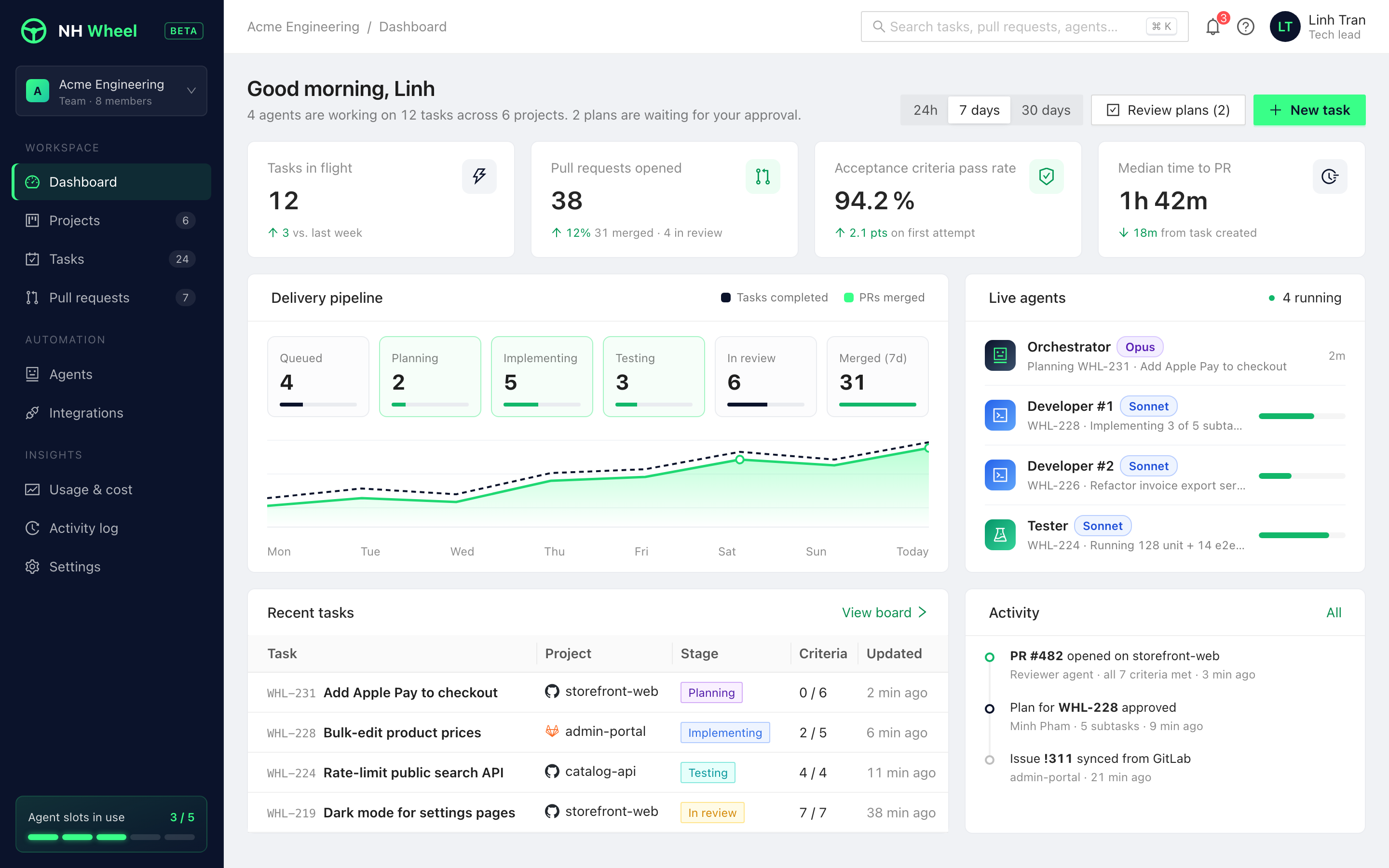Image resolution: width=1389 pixels, height=868 pixels.
Task: Click the LT user avatar
Action: tap(1284, 27)
